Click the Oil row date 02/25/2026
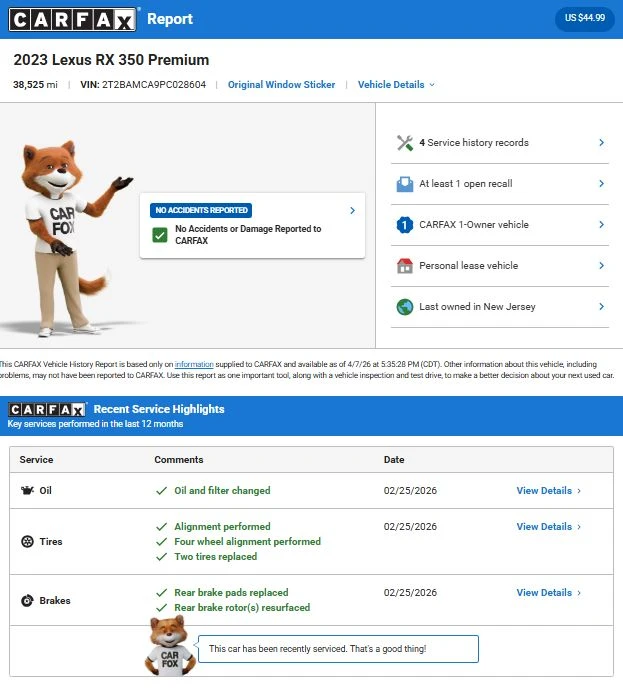The height and width of the screenshot is (692, 623). tap(410, 491)
